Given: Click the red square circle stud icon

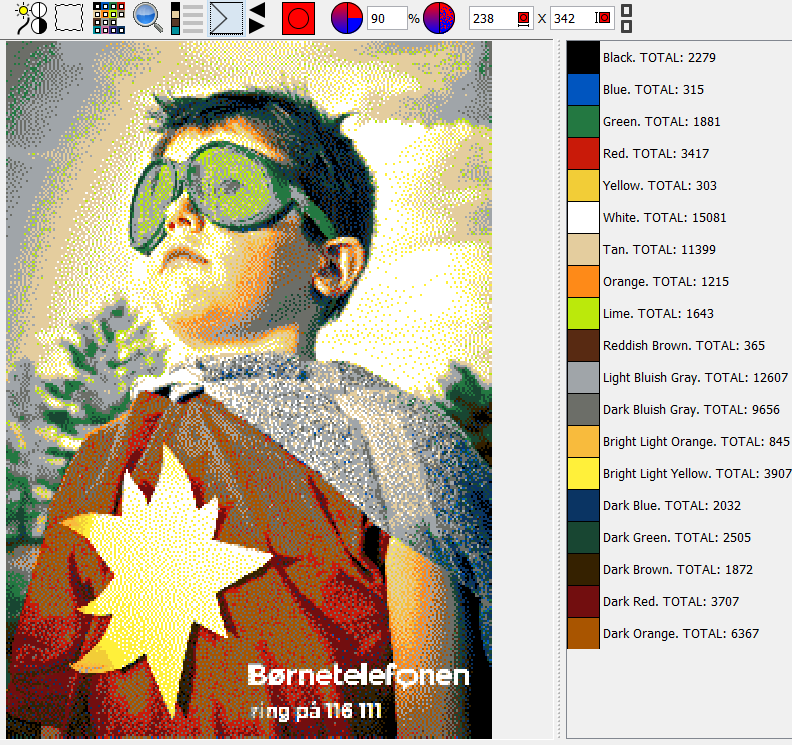Looking at the screenshot, I should [298, 19].
